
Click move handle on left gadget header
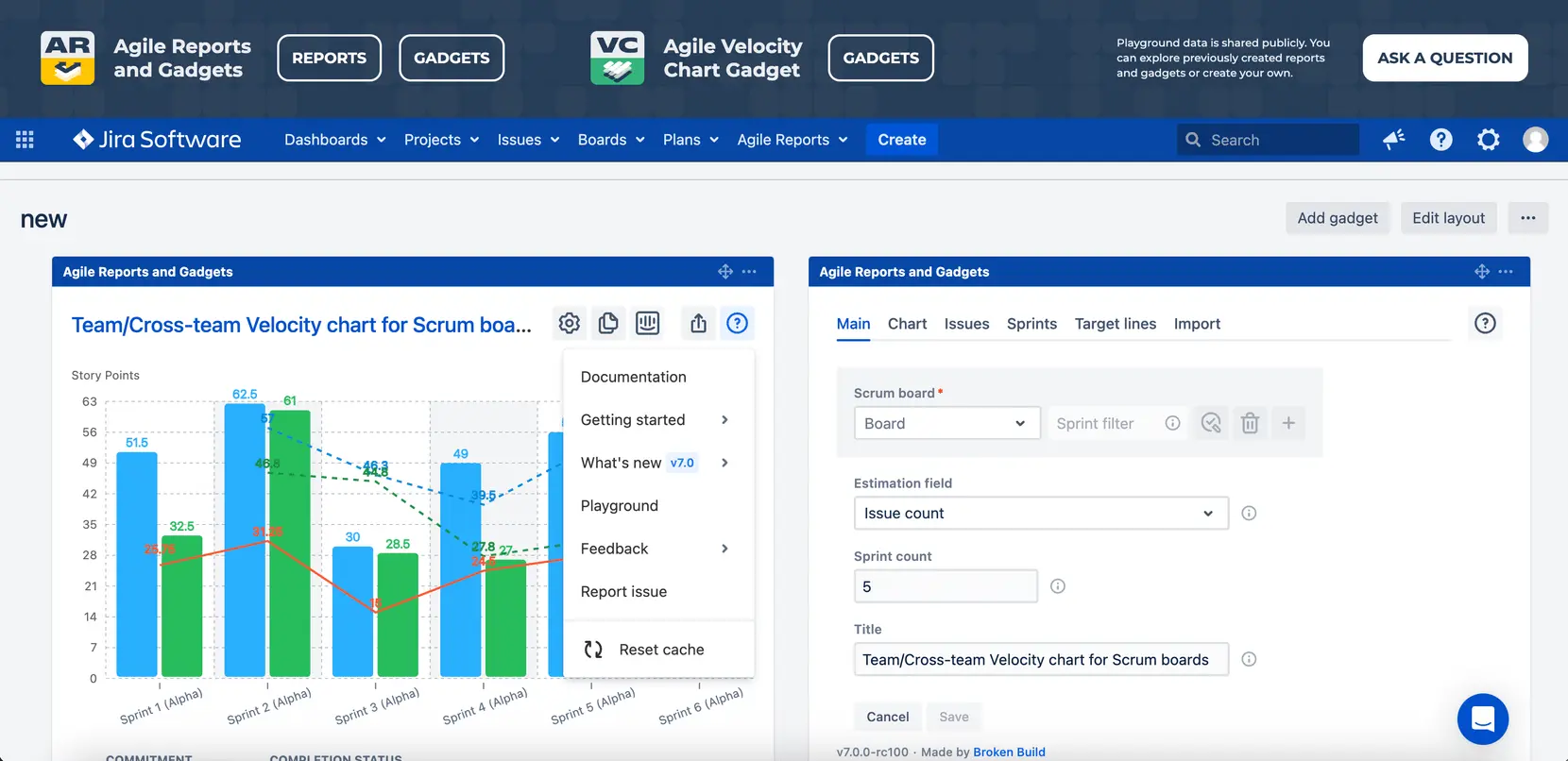[x=725, y=272]
